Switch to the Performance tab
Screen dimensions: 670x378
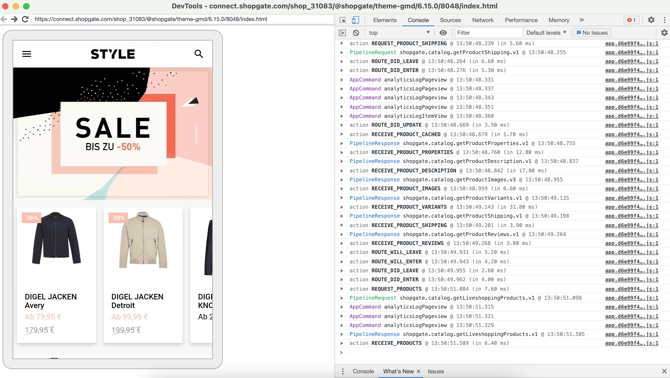coord(521,20)
